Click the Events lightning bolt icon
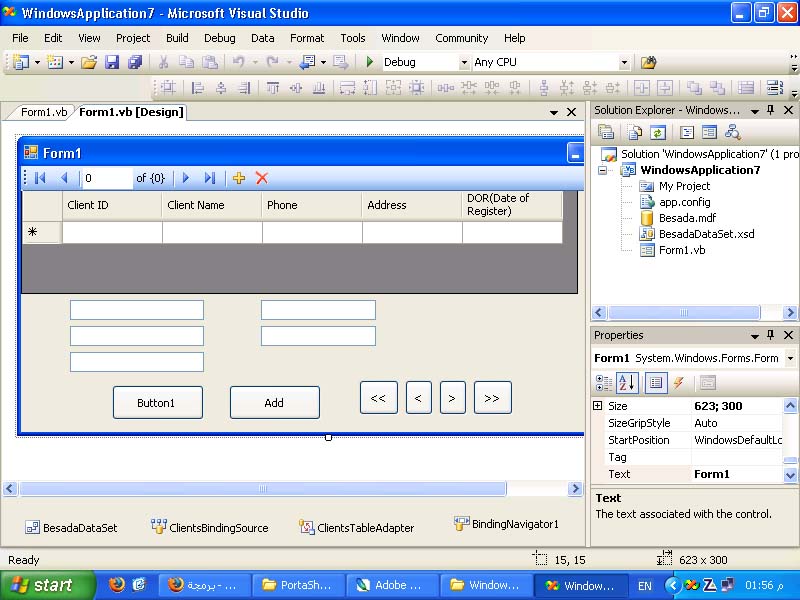The image size is (800, 600). (x=679, y=383)
